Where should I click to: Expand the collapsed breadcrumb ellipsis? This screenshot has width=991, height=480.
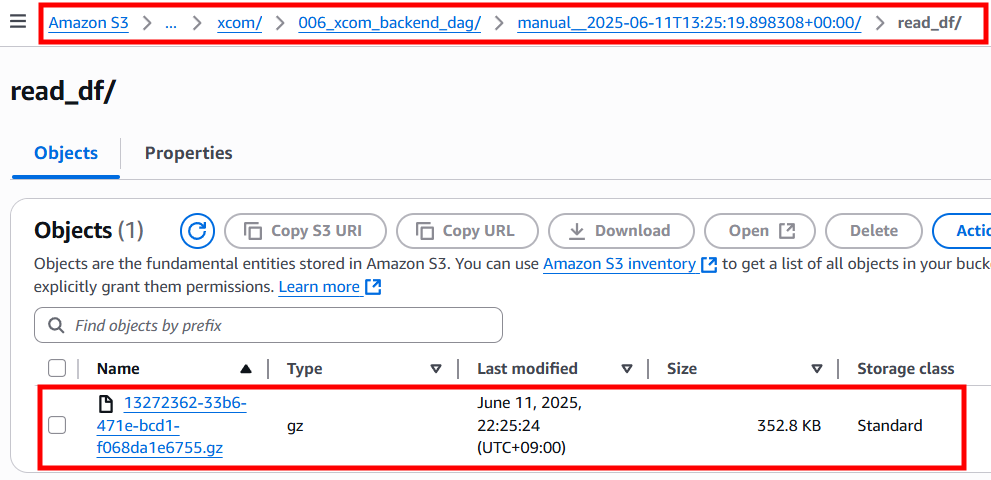click(x=171, y=24)
